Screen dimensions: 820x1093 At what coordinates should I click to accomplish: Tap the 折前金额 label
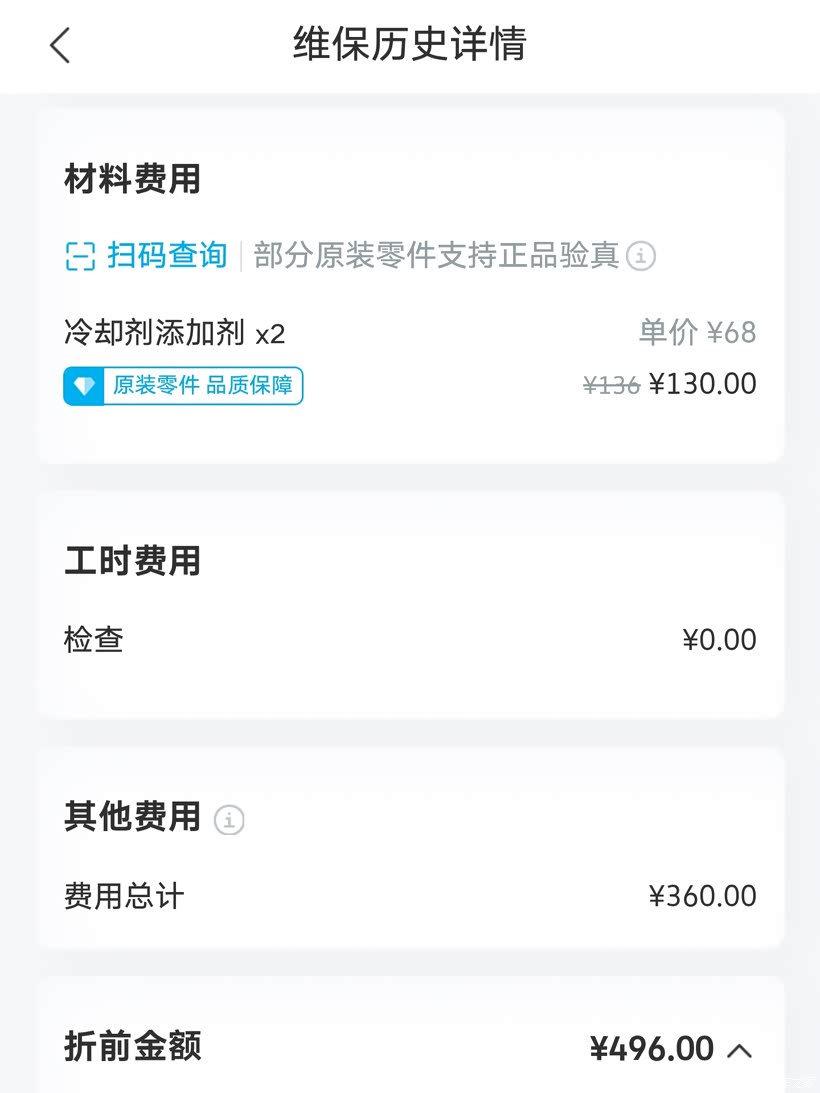[x=133, y=1047]
